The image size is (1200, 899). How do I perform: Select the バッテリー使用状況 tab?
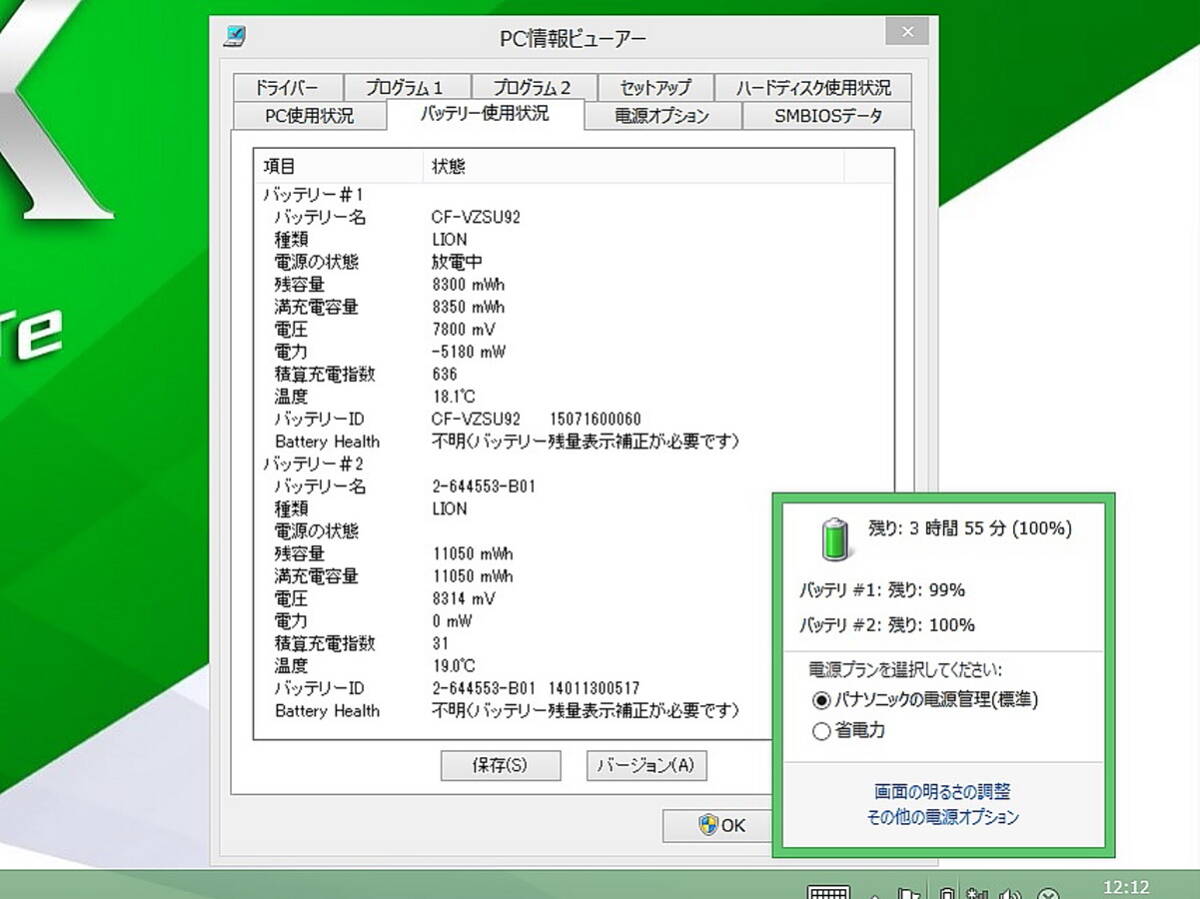point(484,113)
